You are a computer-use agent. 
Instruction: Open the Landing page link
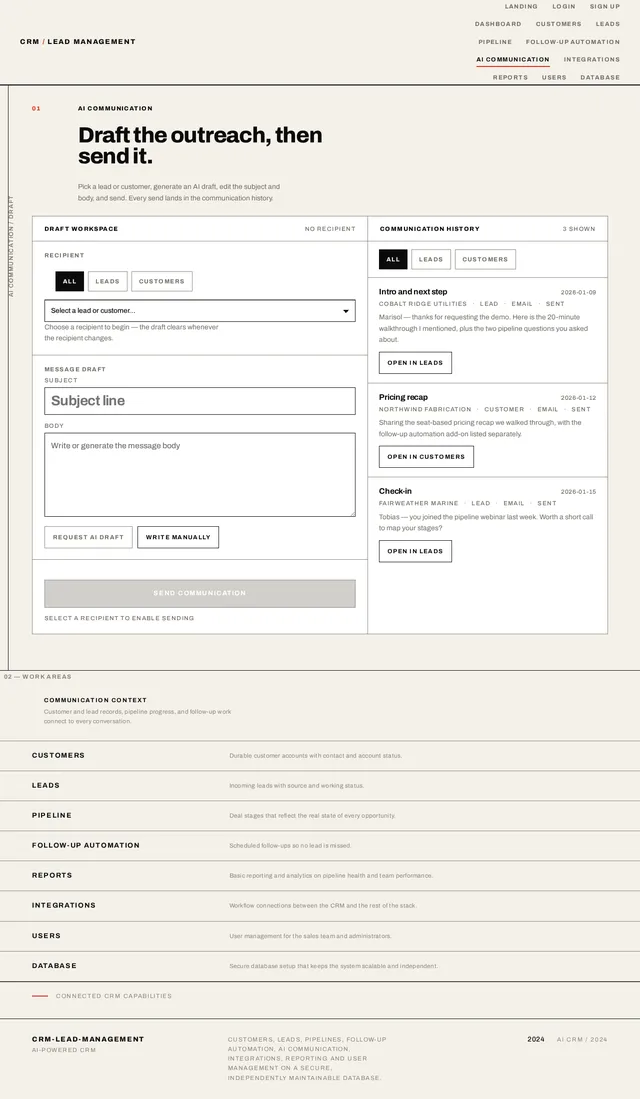[521, 6]
